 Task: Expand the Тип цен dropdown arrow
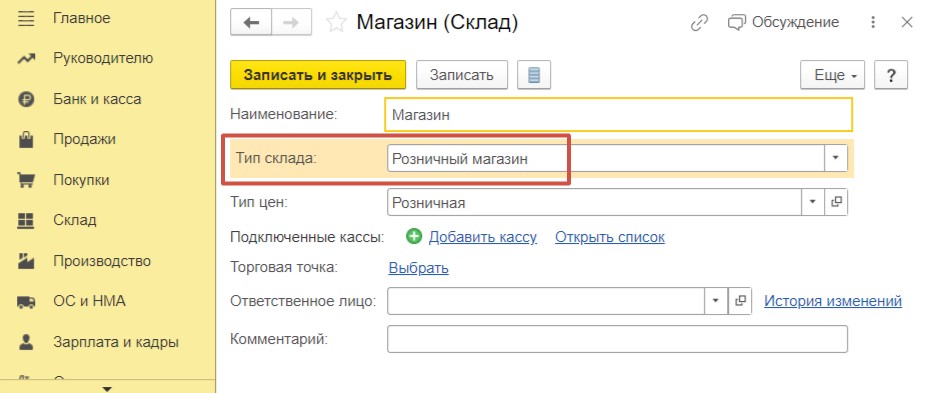tap(813, 202)
